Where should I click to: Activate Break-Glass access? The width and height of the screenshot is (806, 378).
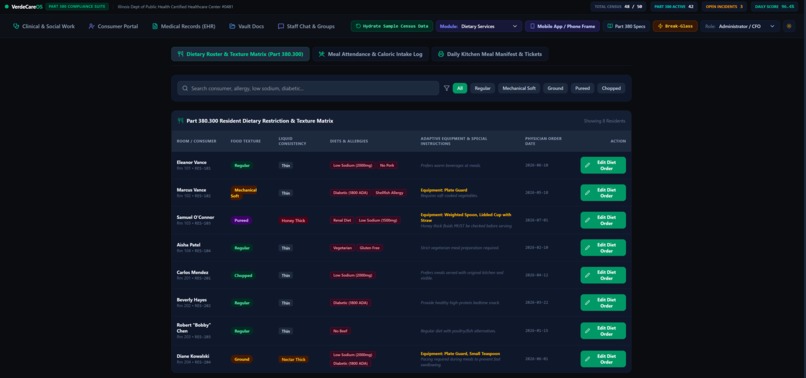675,26
